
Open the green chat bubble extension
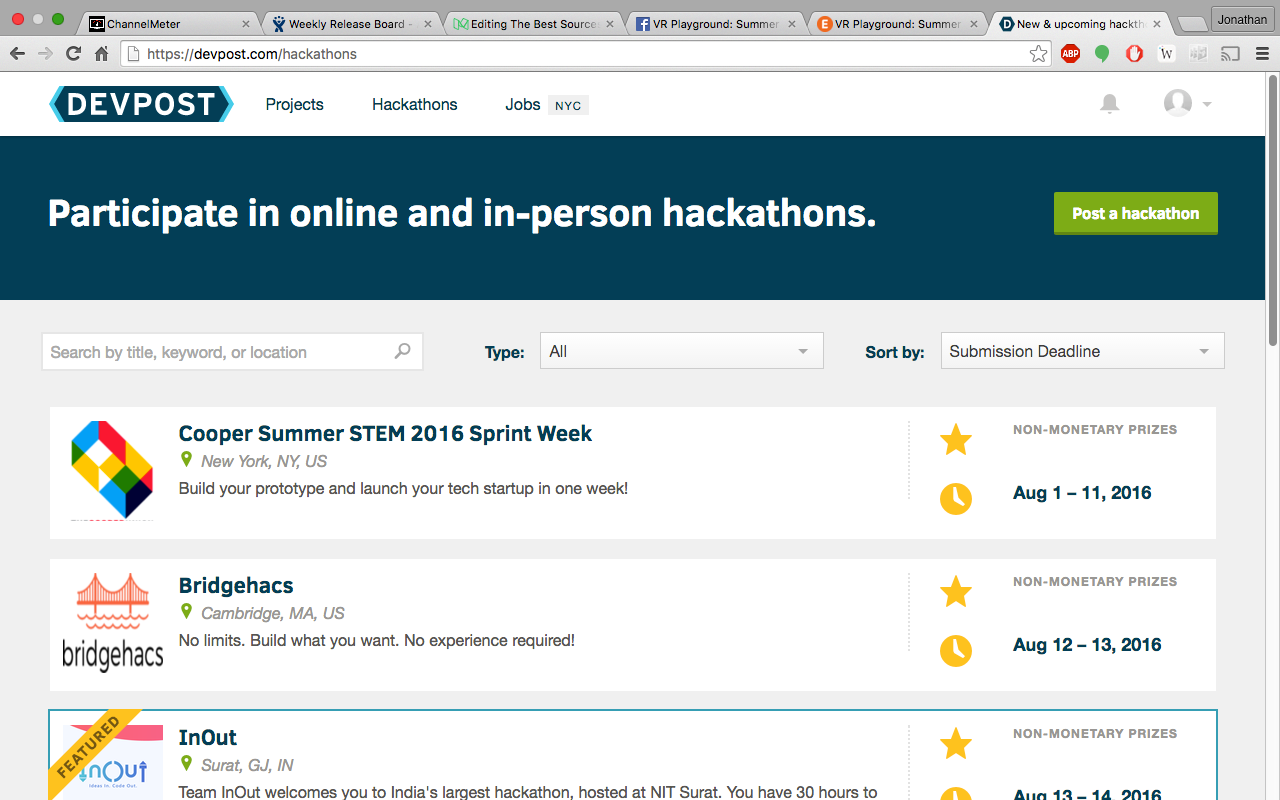pos(1102,54)
